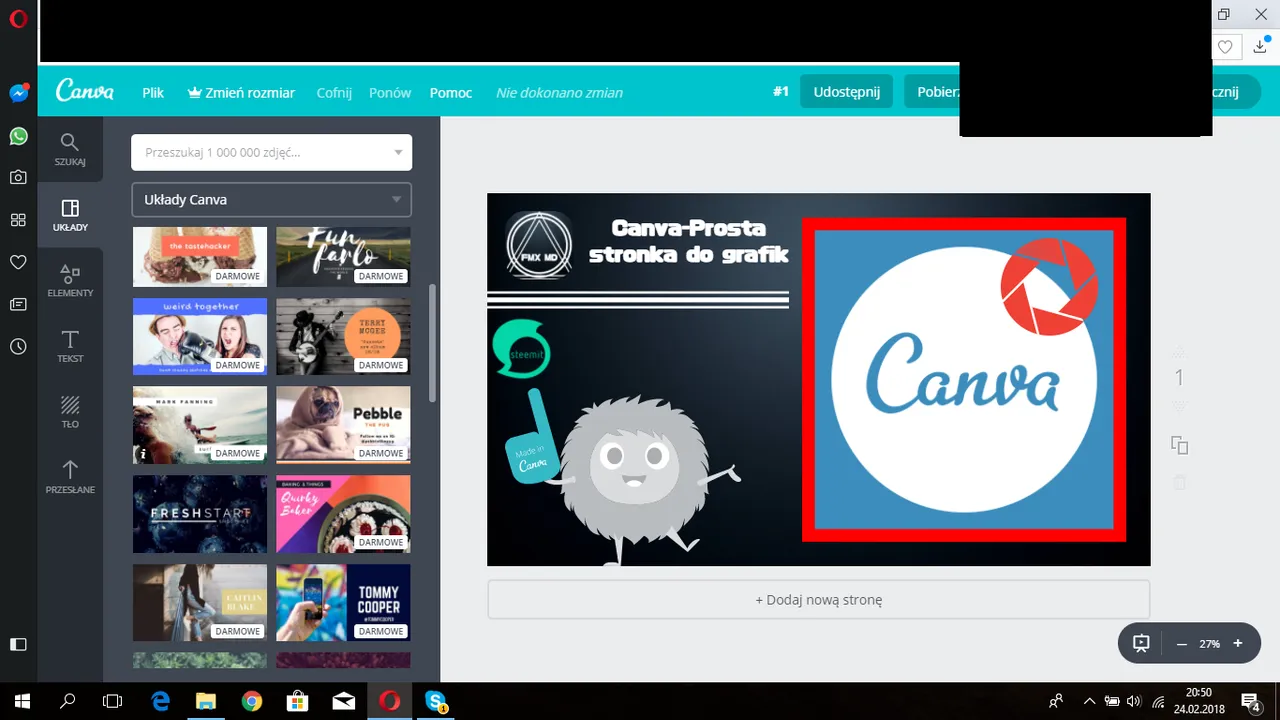Screen dimensions: 1280x720
Task: Toggle Opera sidebar panel icon
Action: click(18, 644)
